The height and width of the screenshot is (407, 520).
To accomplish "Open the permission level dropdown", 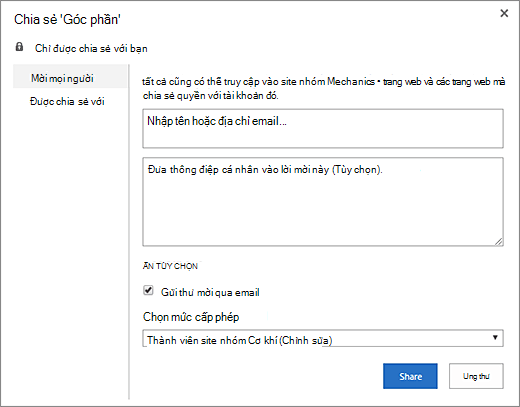I will click(x=323, y=339).
